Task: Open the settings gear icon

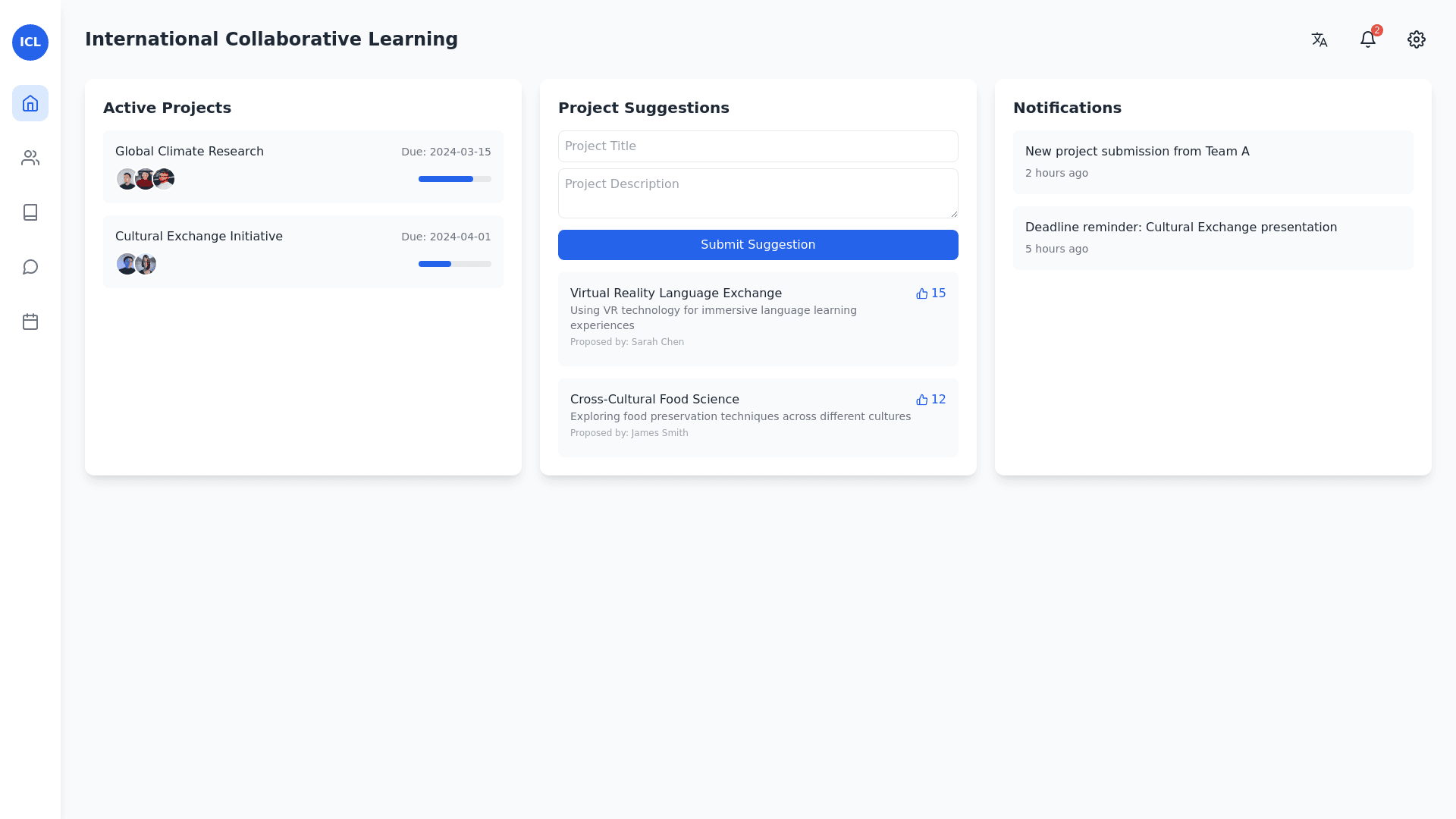Action: (1417, 39)
